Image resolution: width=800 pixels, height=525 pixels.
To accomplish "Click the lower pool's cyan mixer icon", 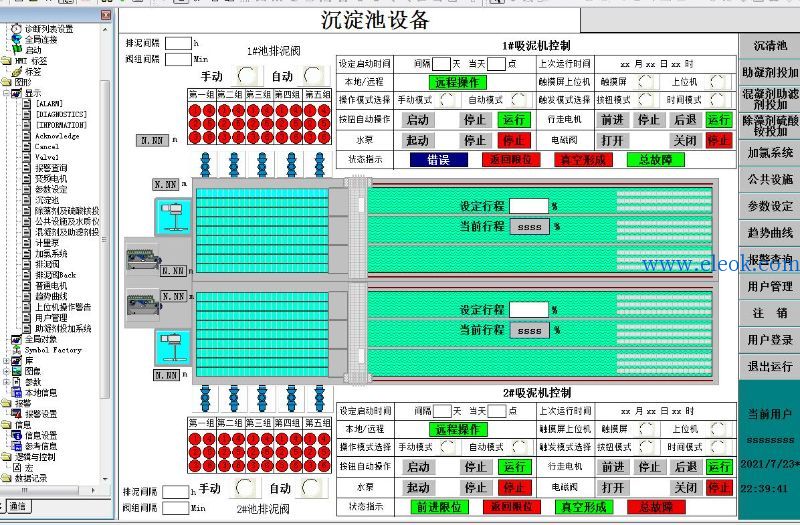I will point(173,347).
